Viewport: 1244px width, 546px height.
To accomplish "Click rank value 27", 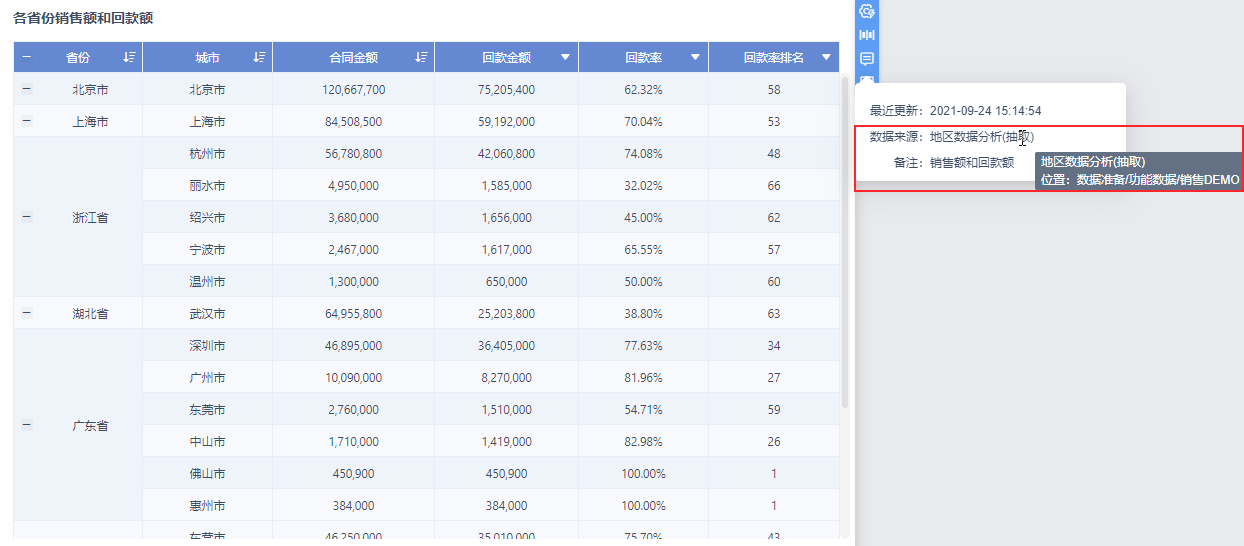I will point(774,377).
